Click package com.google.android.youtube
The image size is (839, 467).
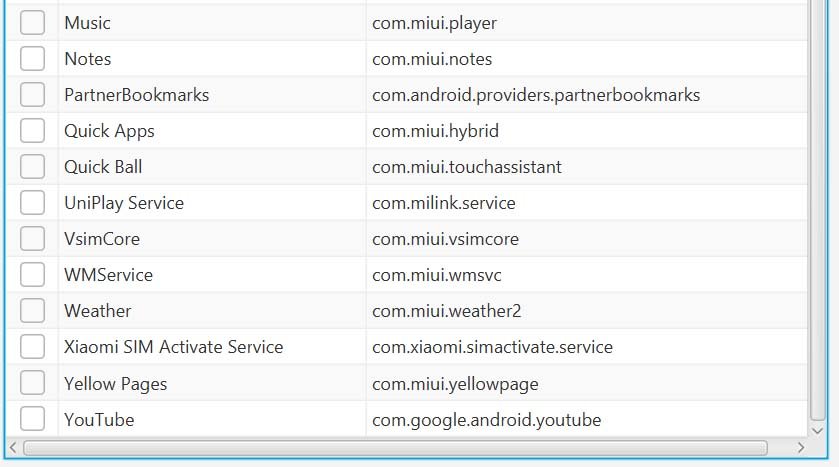(486, 420)
